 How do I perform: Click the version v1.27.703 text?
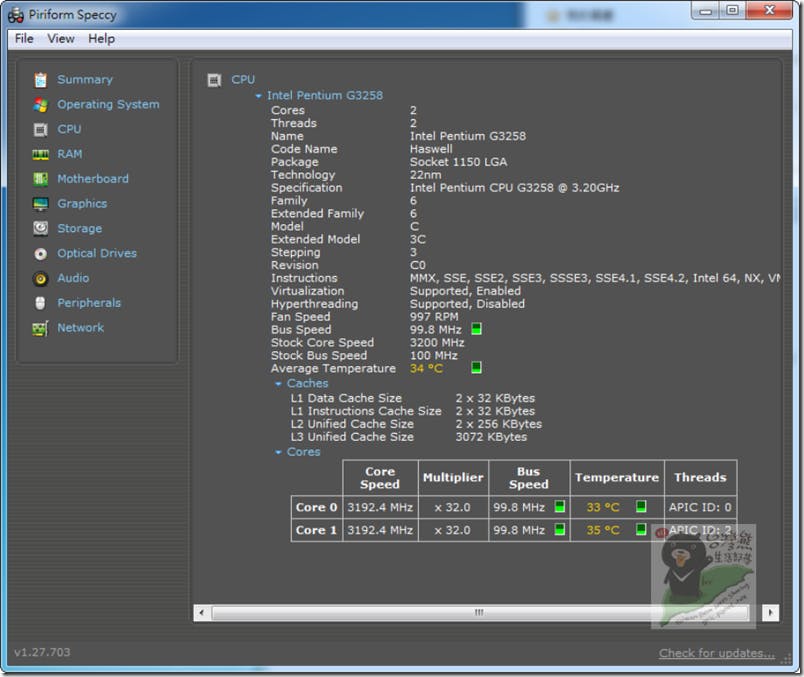42,652
